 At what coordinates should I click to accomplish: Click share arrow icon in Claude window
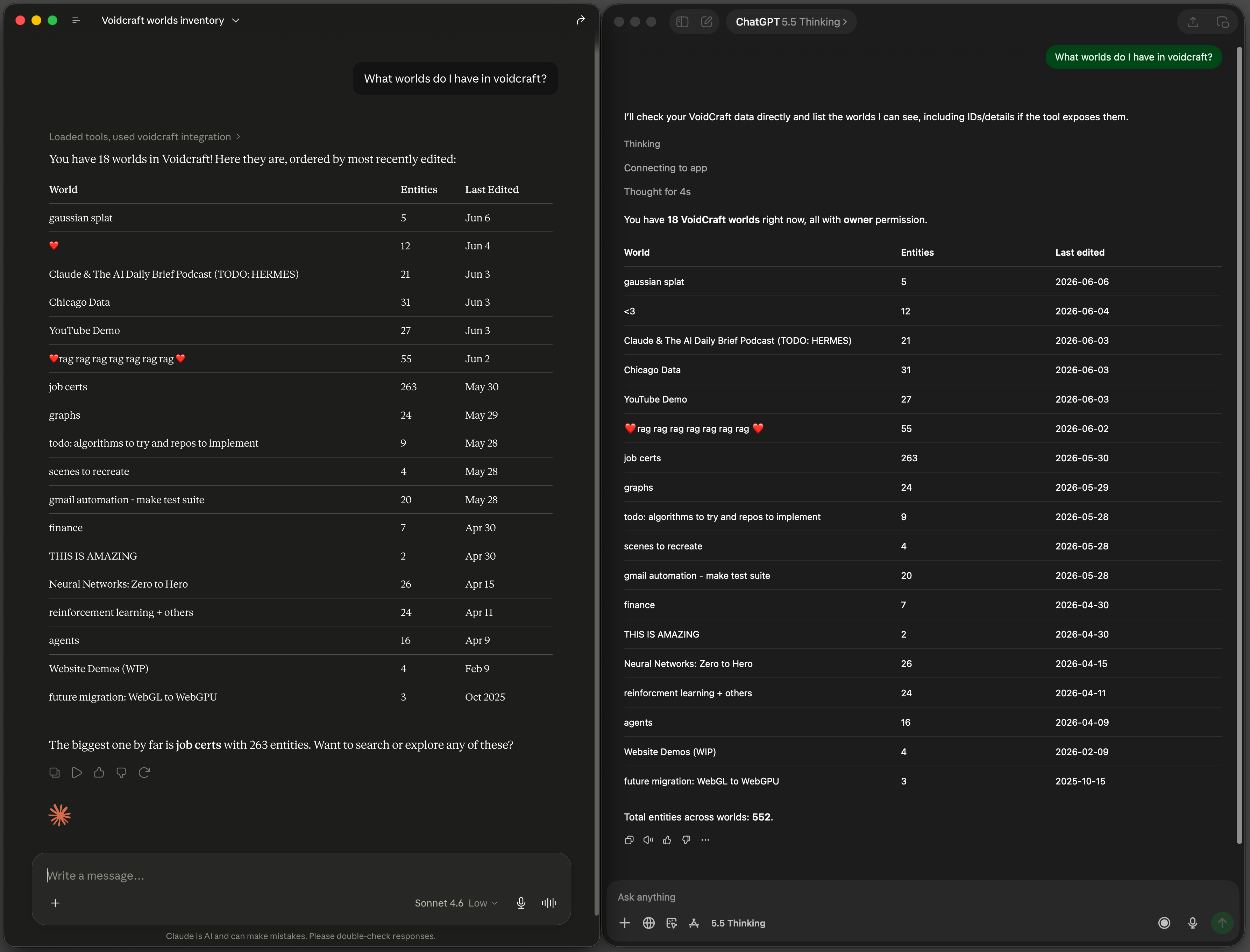(580, 20)
